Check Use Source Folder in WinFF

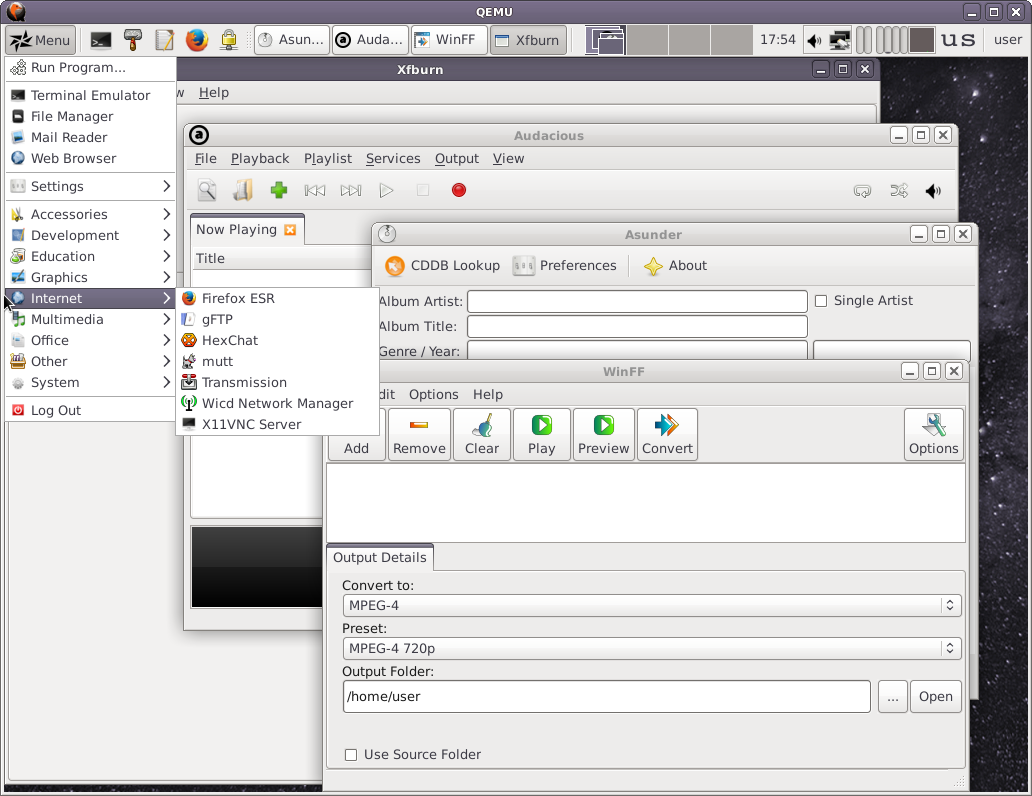tap(351, 755)
